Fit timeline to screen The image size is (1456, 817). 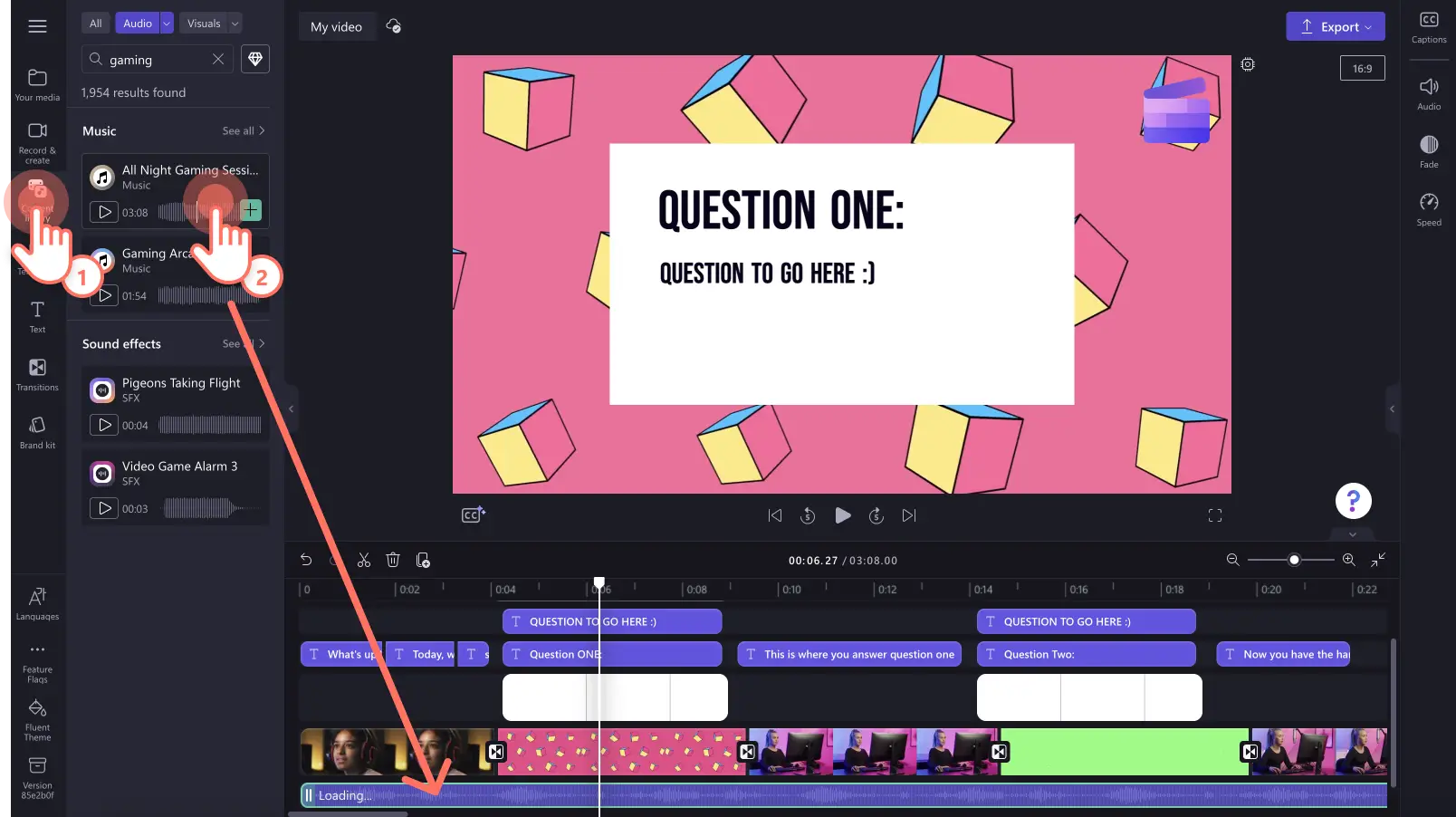tap(1378, 560)
